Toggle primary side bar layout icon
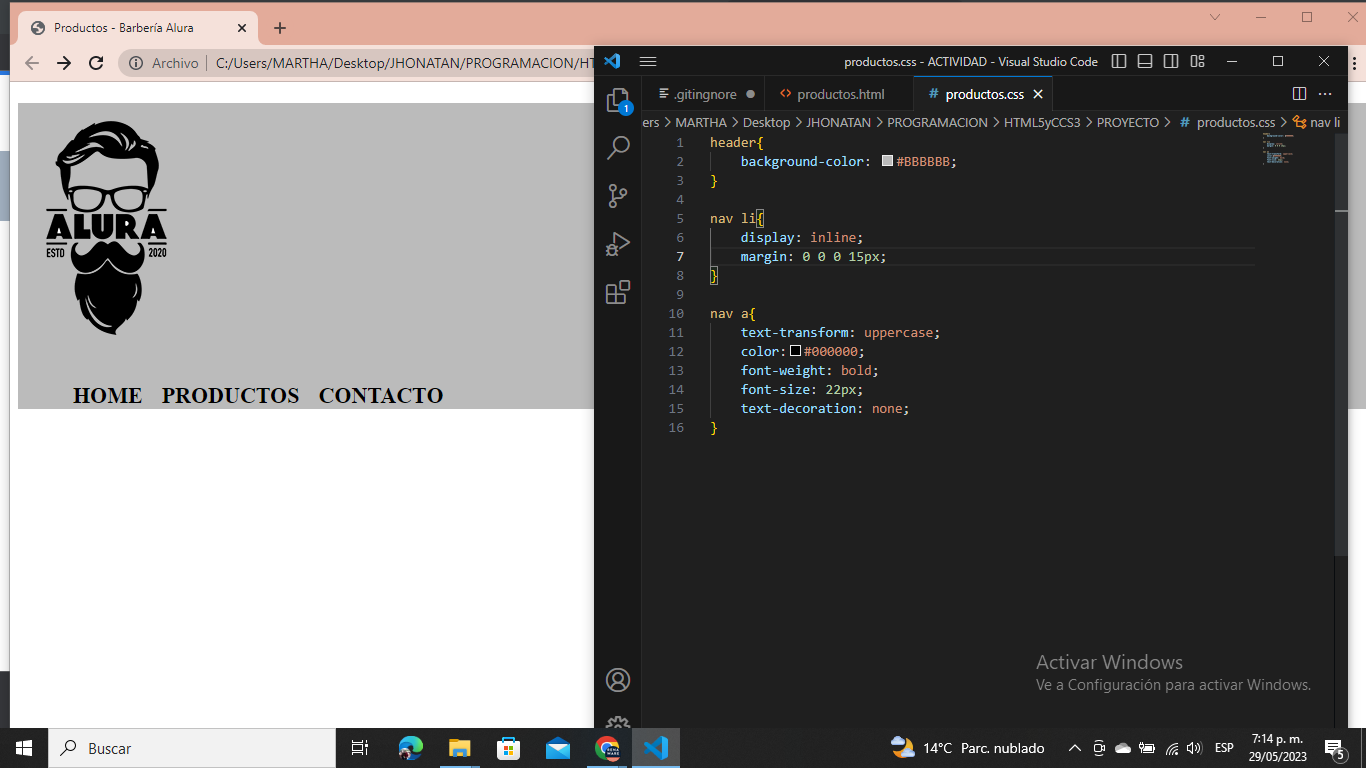 tap(1119, 61)
